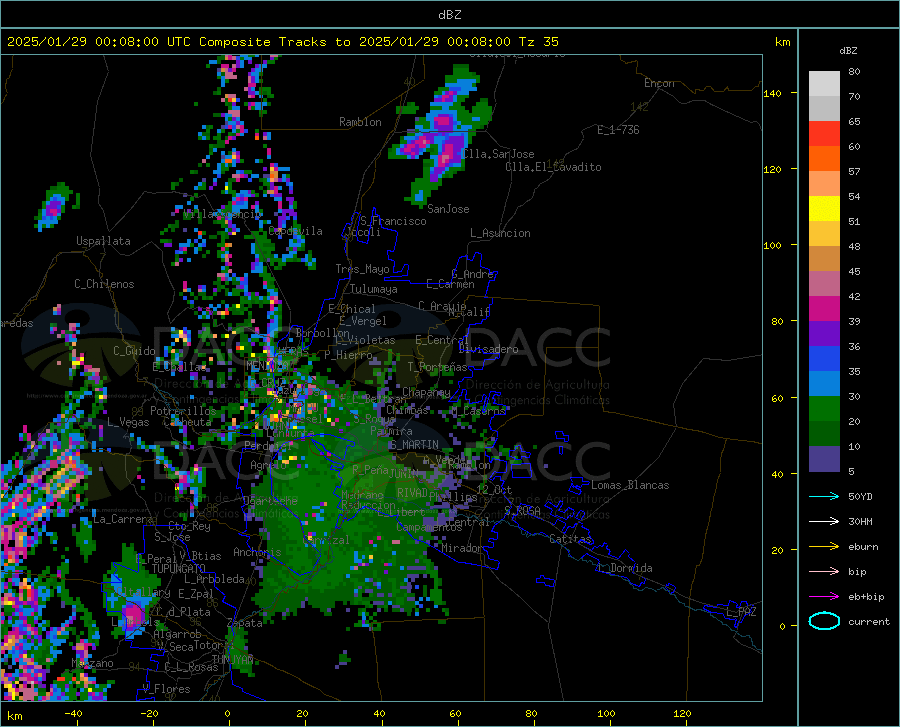Click the Divisadero label

488,349
